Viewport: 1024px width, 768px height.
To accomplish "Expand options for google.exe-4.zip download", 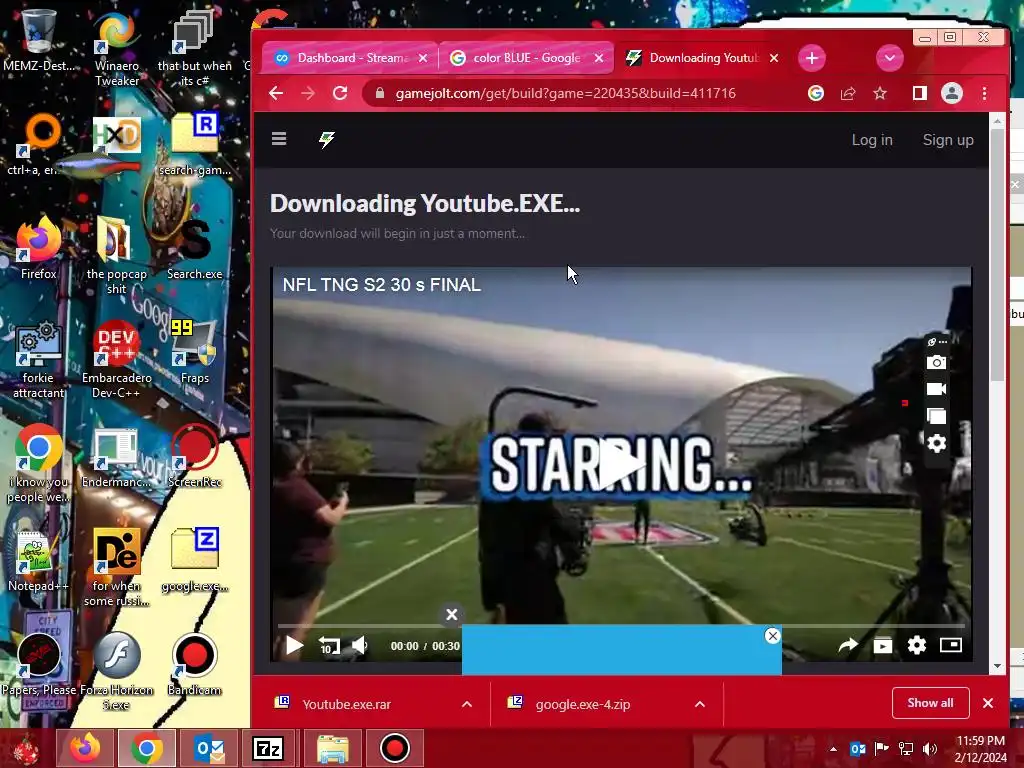I will 700,704.
